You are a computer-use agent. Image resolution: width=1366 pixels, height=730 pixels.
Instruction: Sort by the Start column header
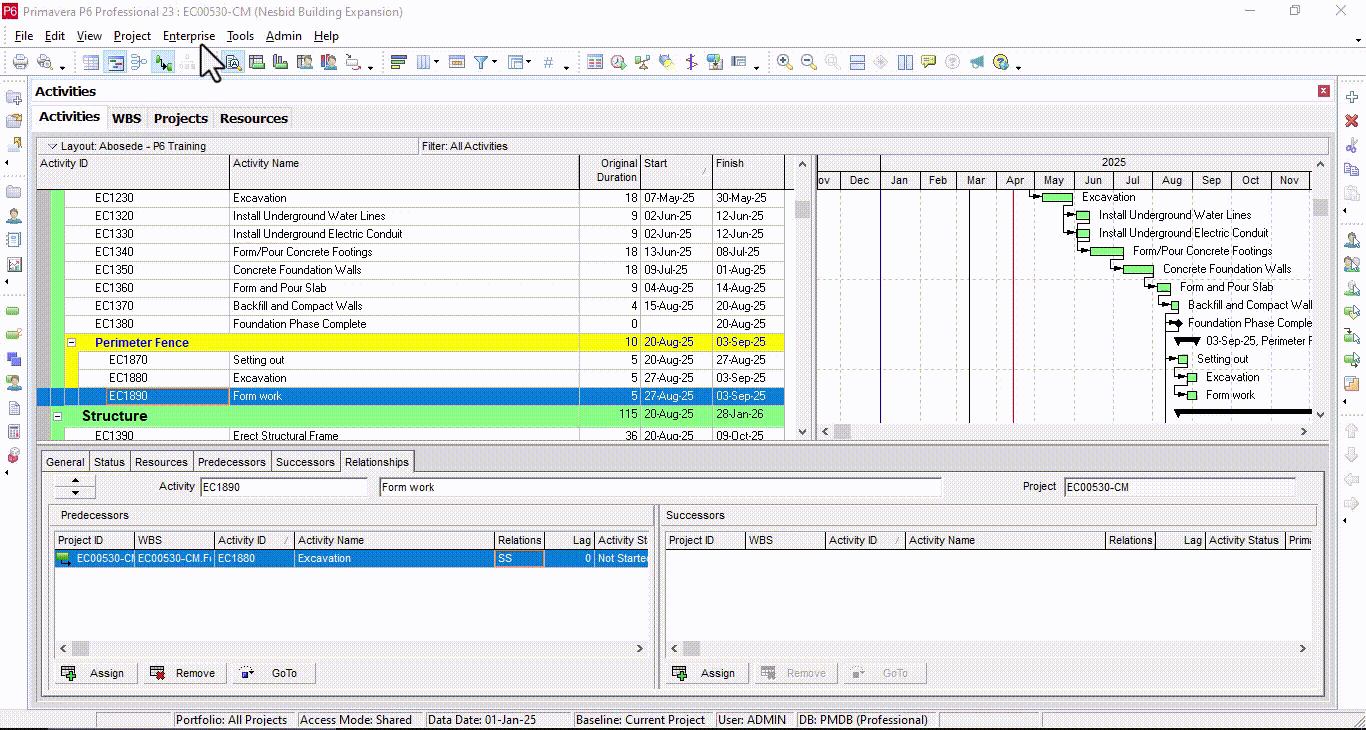(x=676, y=171)
